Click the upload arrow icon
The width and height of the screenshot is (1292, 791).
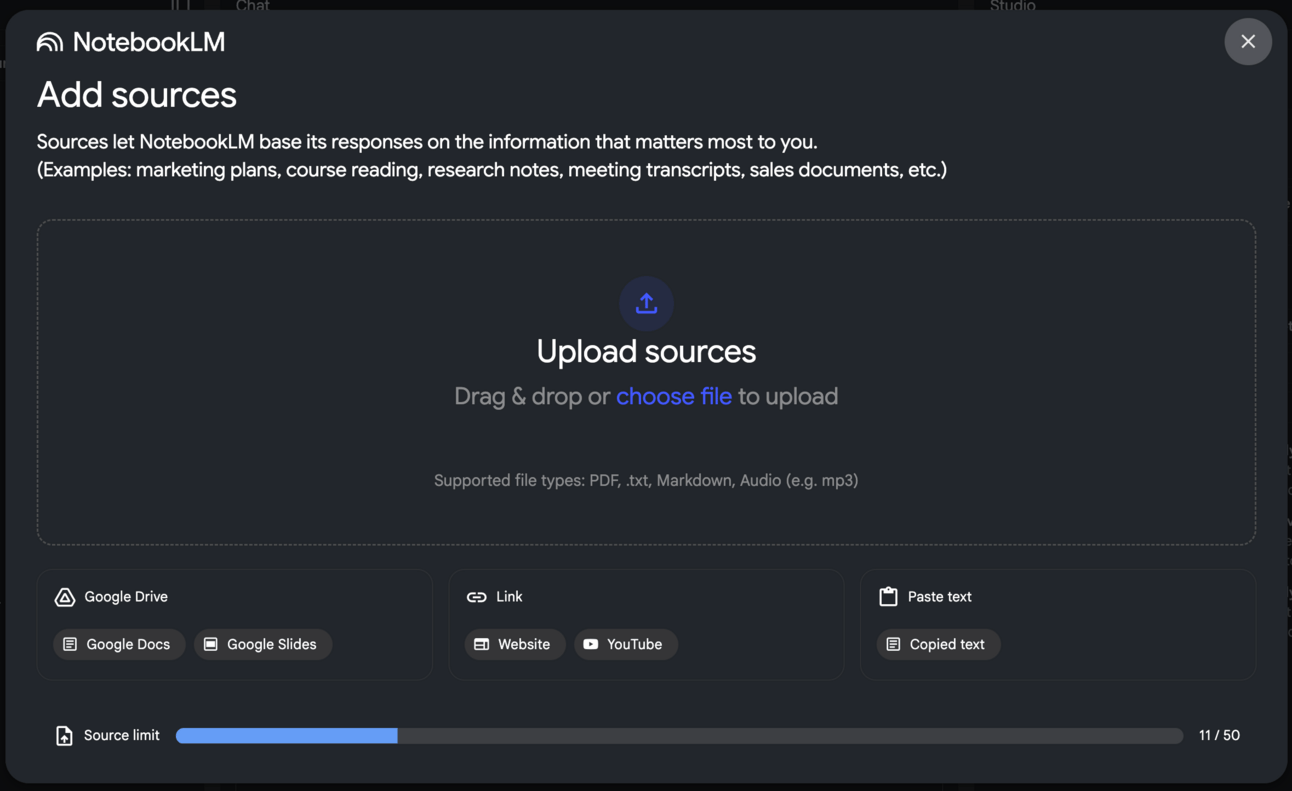pos(646,303)
